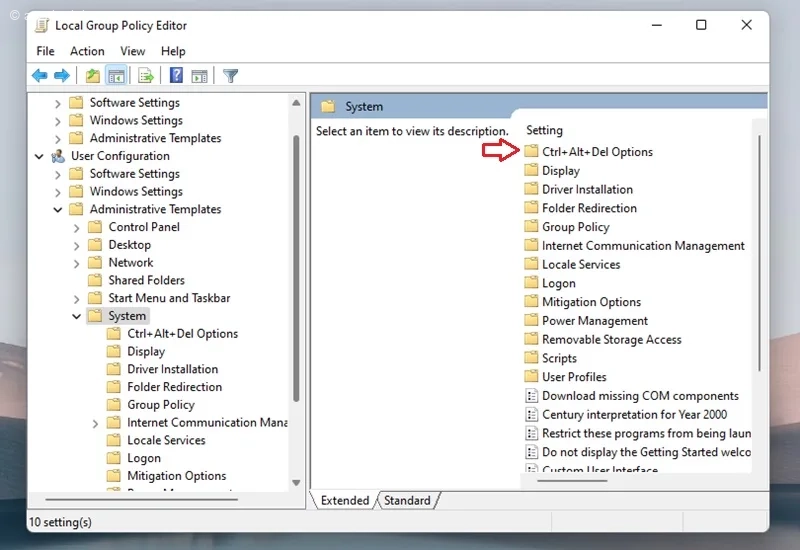Viewport: 800px width, 550px height.
Task: Click the Forward arrow toolbar icon
Action: coord(62,76)
